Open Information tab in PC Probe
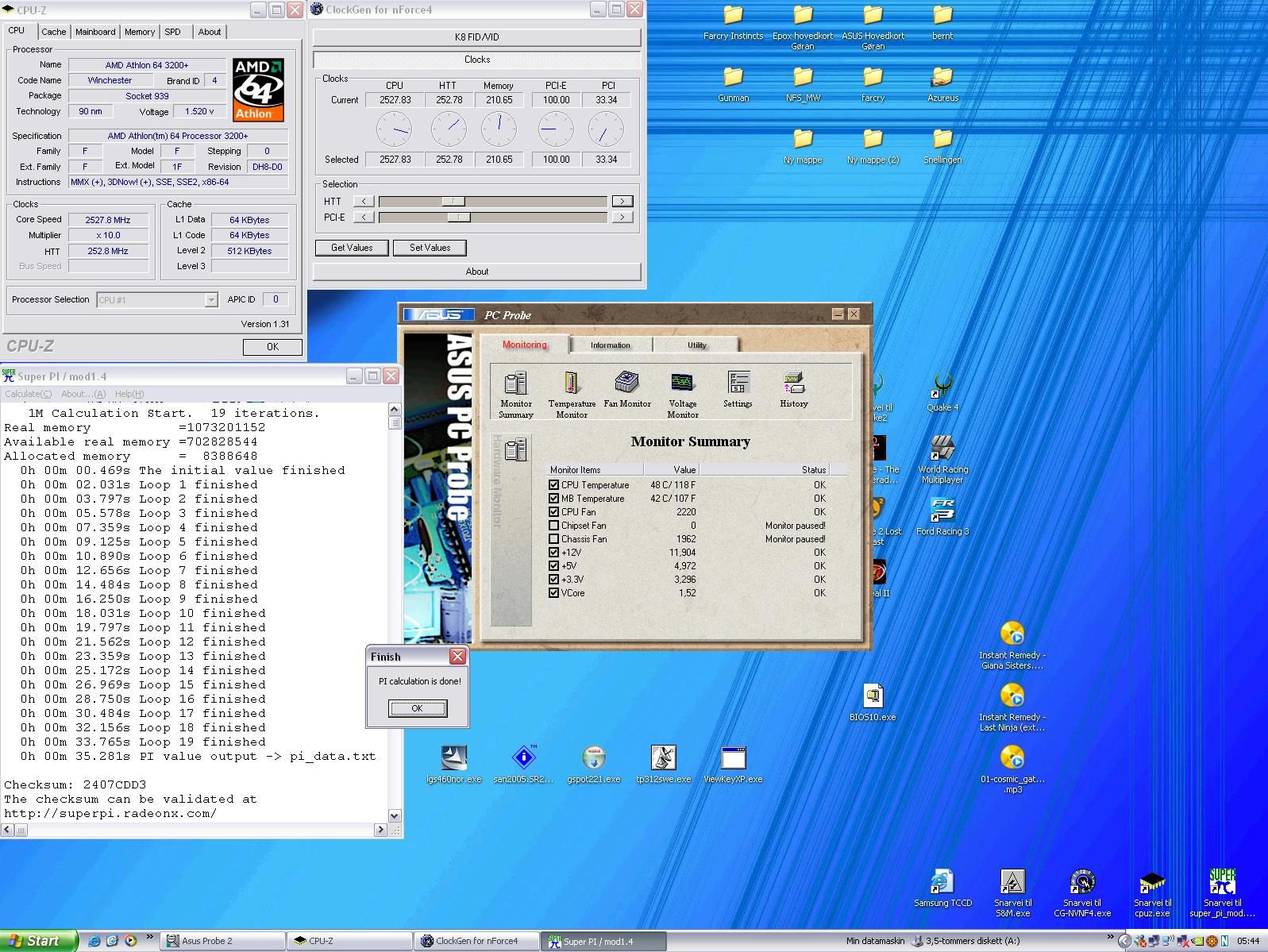The width and height of the screenshot is (1268, 952). [610, 345]
